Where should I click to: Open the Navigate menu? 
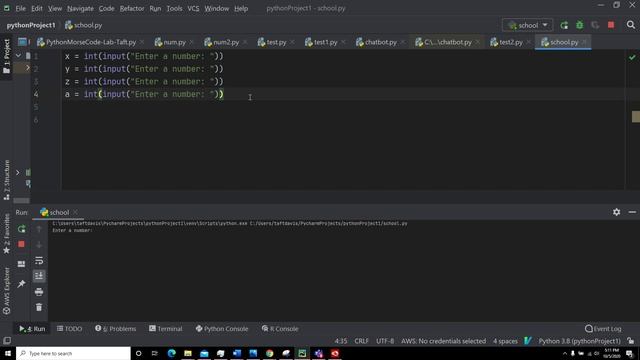tap(80, 8)
